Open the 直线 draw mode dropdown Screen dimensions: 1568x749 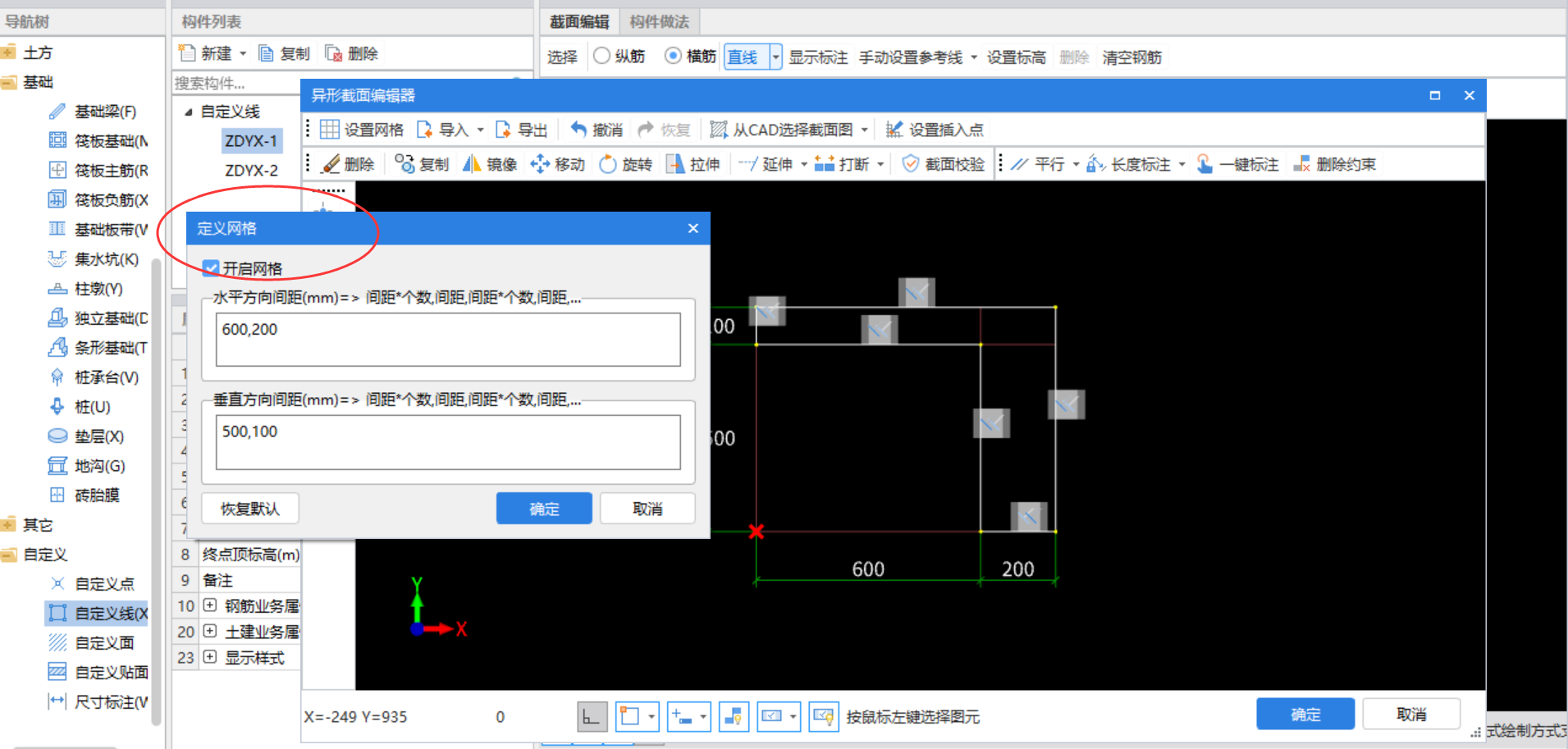point(775,57)
